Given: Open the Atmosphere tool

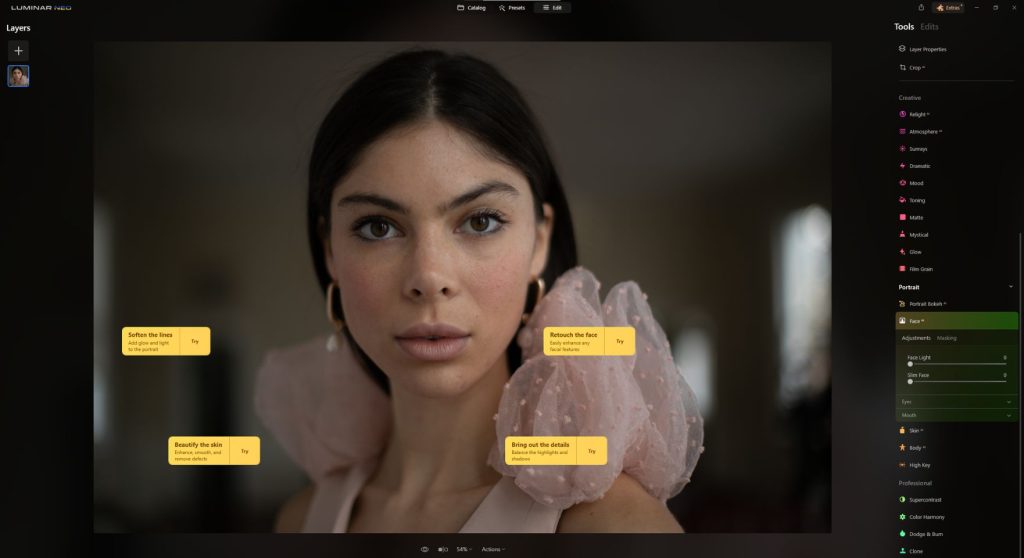Looking at the screenshot, I should tap(920, 131).
